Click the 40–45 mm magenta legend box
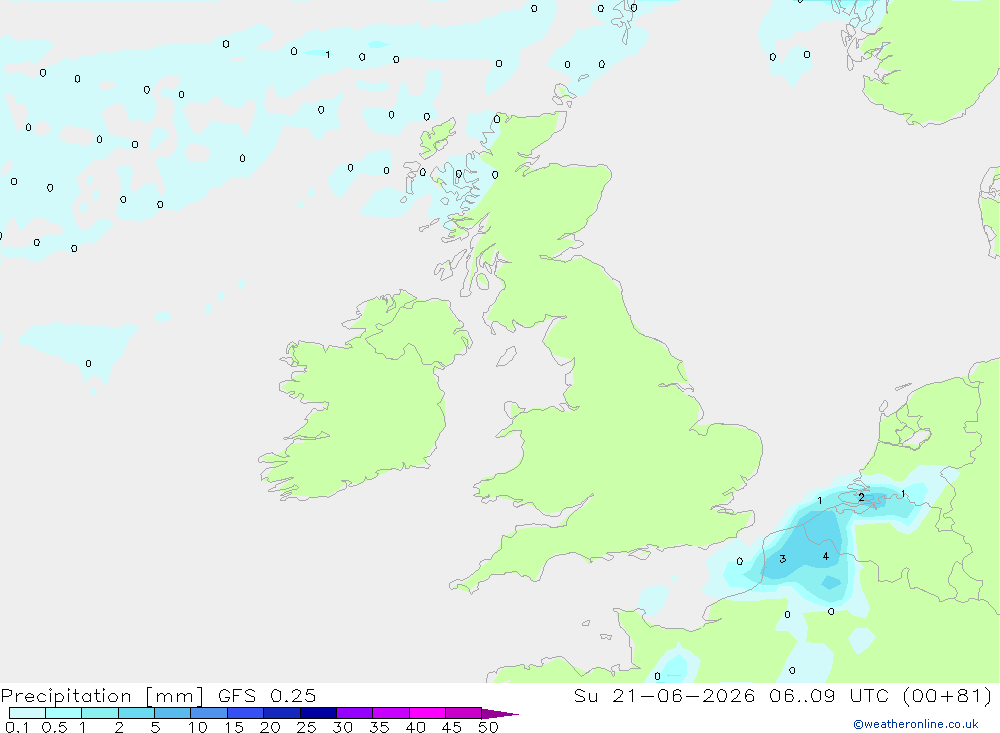Image resolution: width=1000 pixels, height=733 pixels. [x=427, y=713]
